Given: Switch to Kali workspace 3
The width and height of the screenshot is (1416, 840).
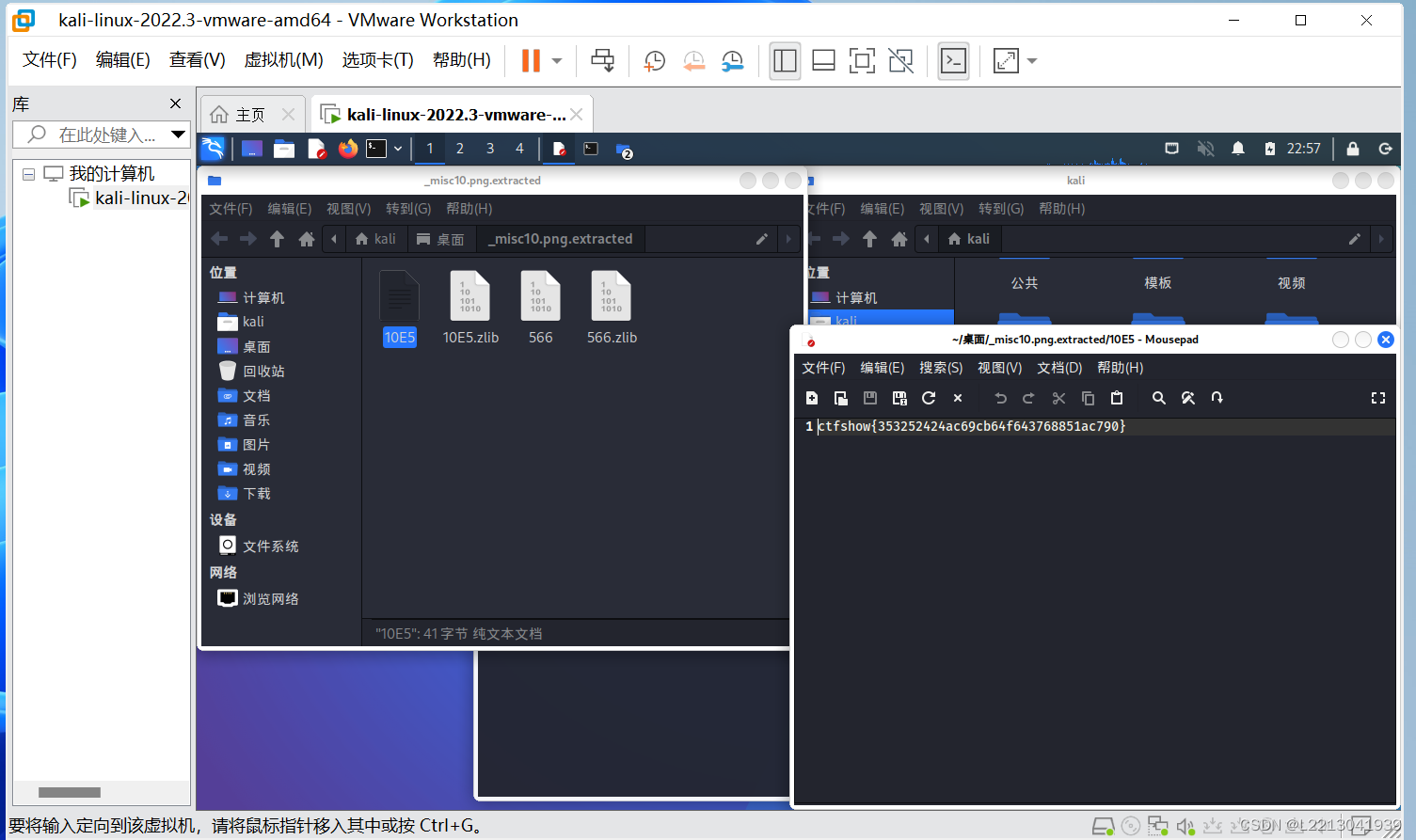Looking at the screenshot, I should point(490,149).
